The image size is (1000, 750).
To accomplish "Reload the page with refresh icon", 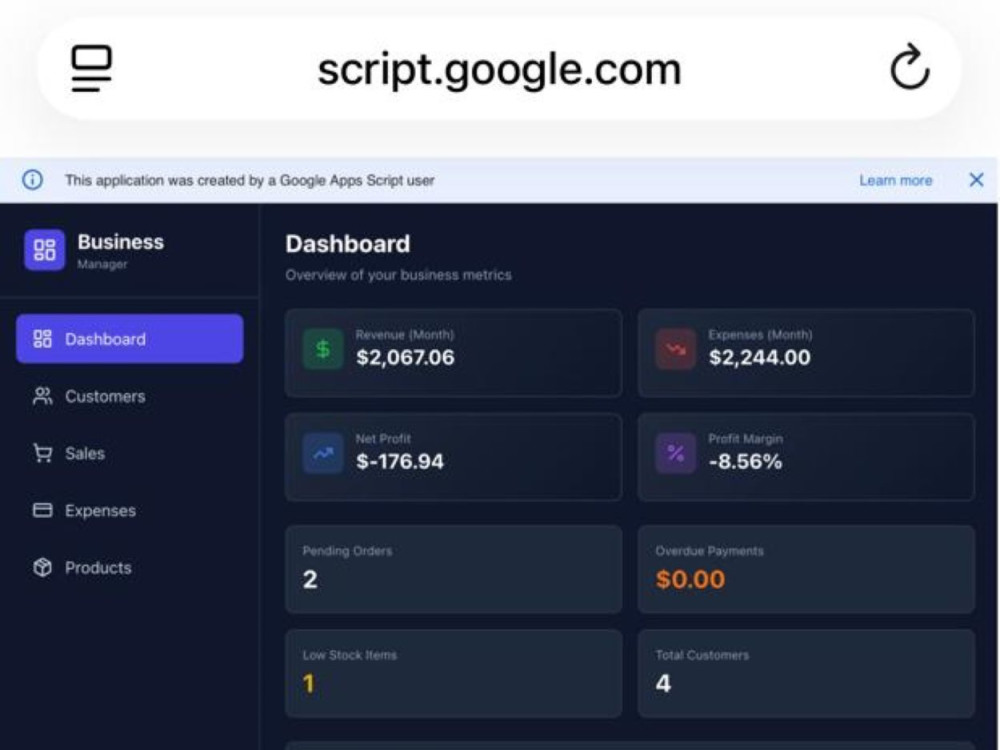I will [x=909, y=67].
